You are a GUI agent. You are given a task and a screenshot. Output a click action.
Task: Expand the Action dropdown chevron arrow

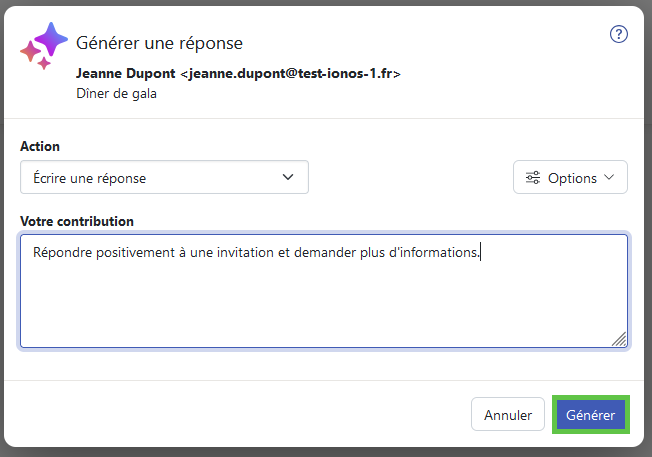click(288, 177)
